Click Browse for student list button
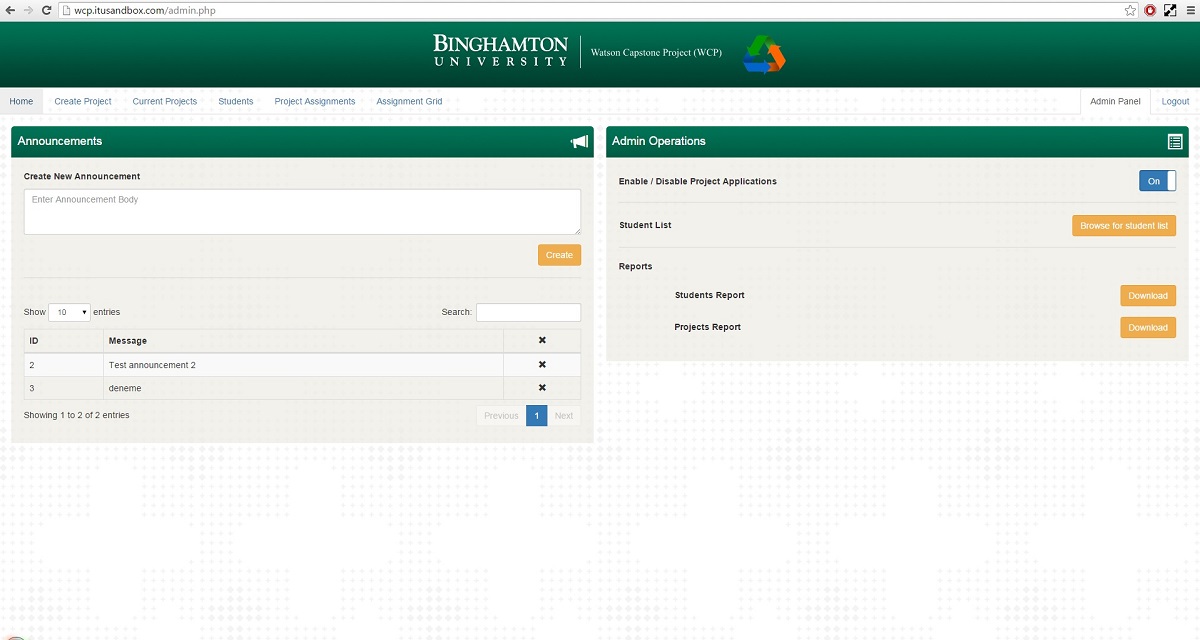Viewport: 1200px width, 640px height. click(x=1124, y=226)
